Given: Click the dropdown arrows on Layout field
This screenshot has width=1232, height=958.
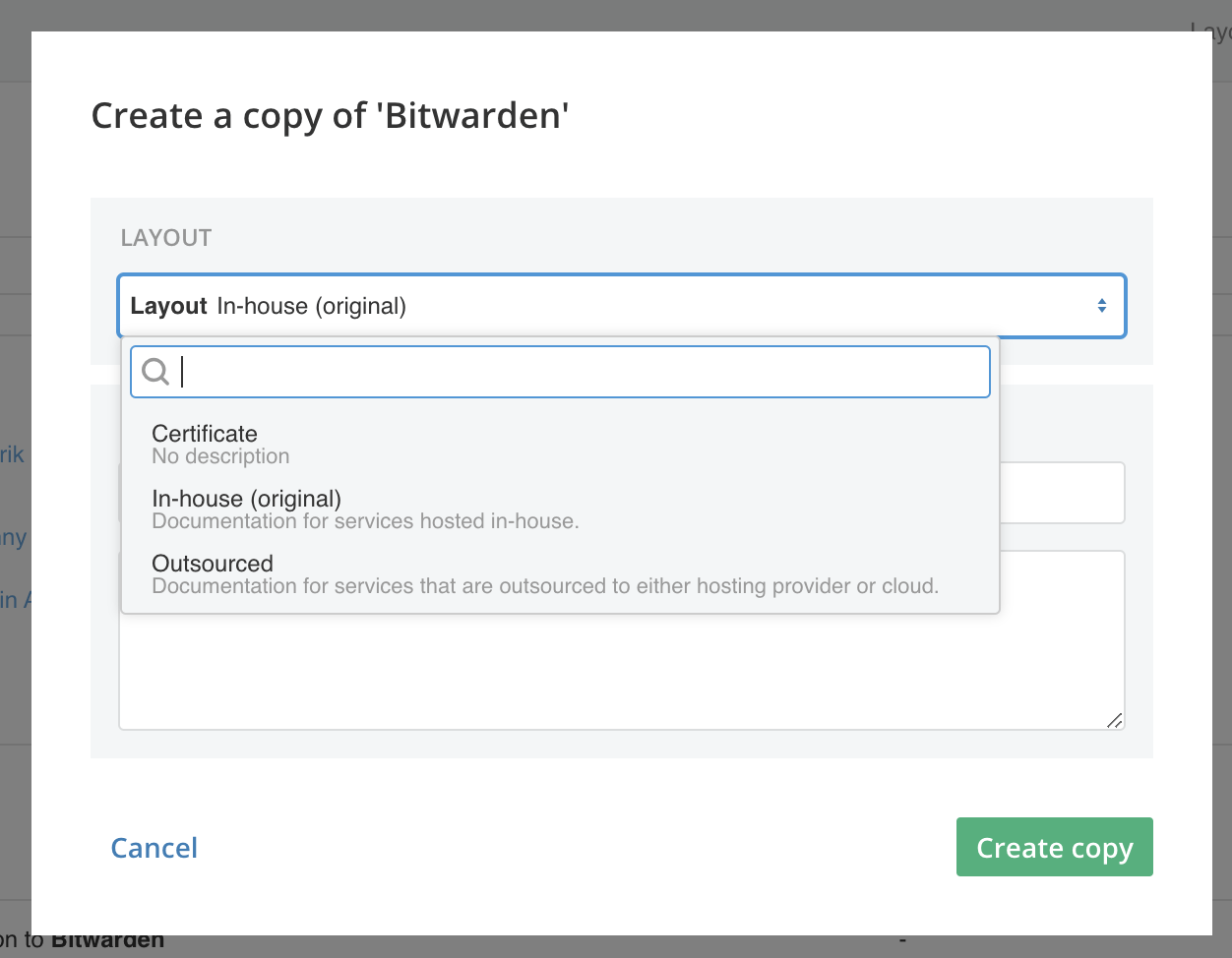Looking at the screenshot, I should [1102, 306].
